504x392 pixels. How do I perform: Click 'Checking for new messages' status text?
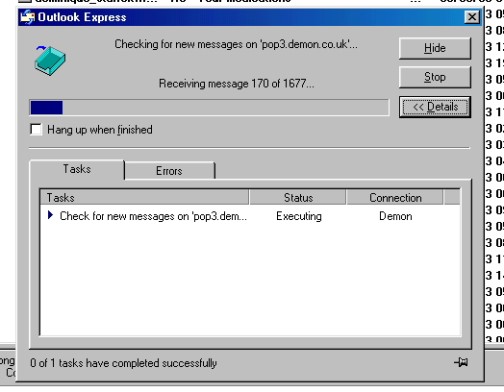pyautogui.click(x=236, y=44)
